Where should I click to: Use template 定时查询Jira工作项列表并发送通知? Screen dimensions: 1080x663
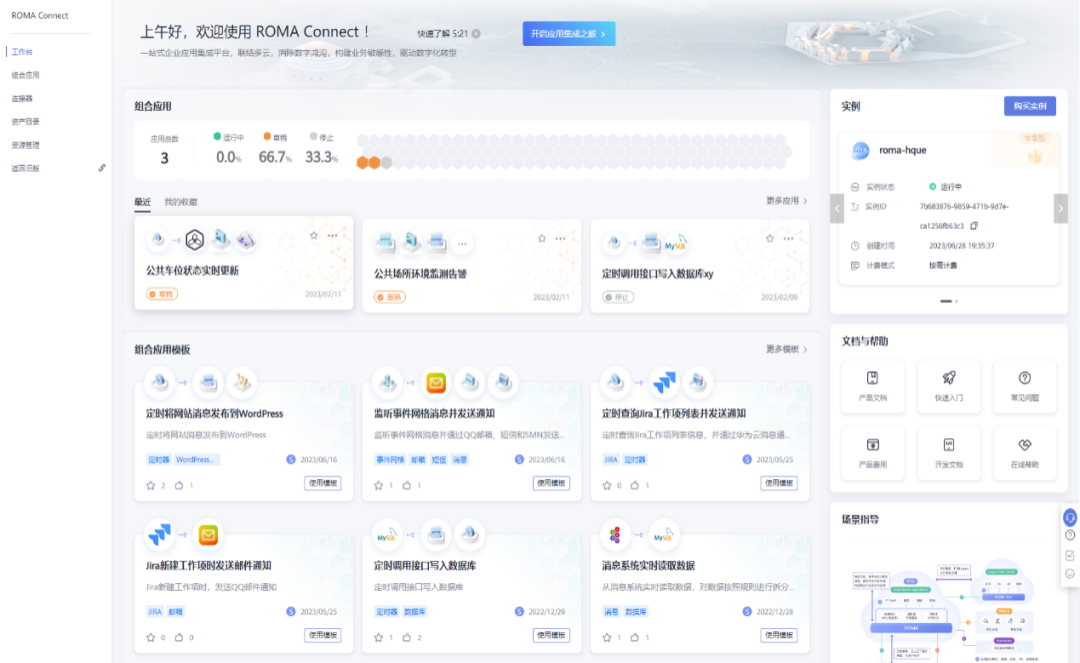click(779, 483)
